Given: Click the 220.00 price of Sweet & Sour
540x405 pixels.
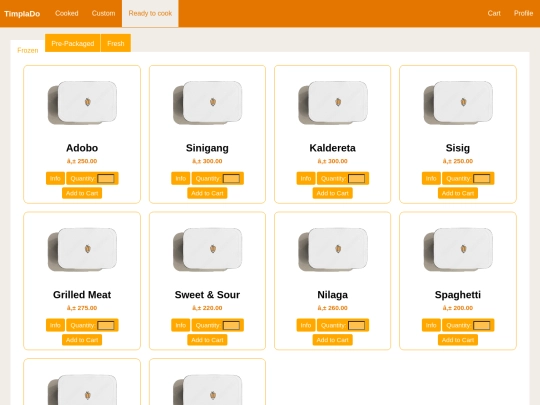Looking at the screenshot, I should coord(207,308).
